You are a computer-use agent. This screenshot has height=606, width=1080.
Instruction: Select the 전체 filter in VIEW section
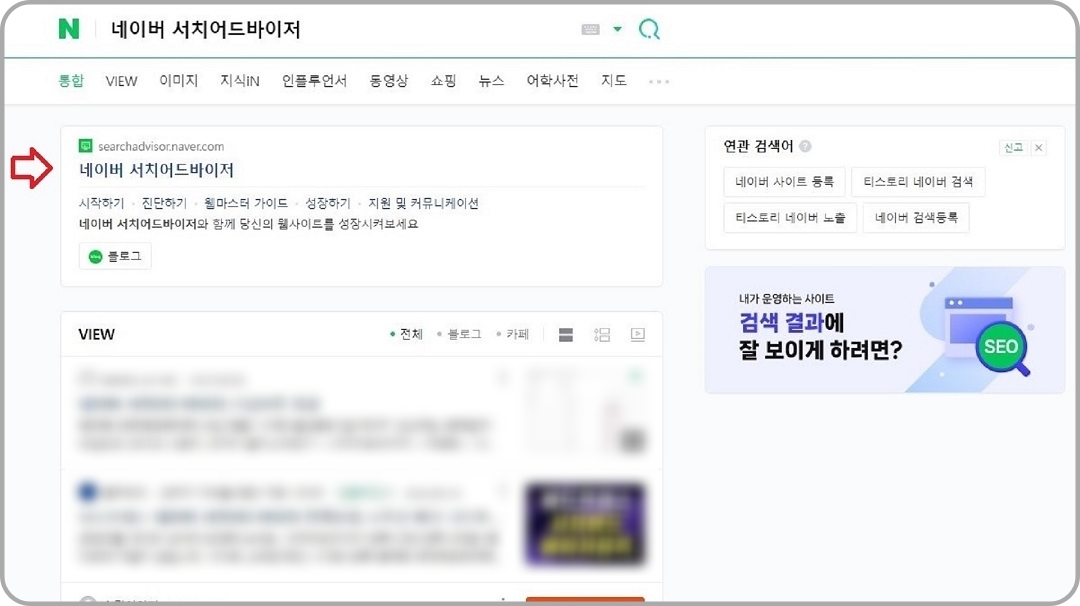pyautogui.click(x=407, y=335)
